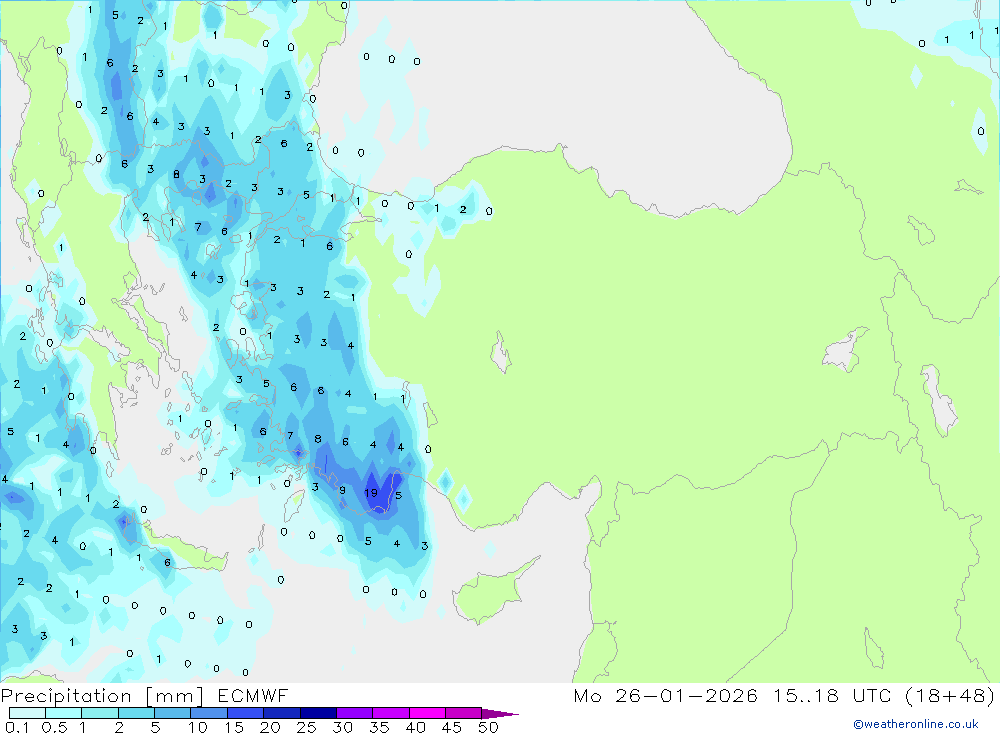Click the 30–35 mm legend color swatch
1000x733 pixels.
(355, 713)
